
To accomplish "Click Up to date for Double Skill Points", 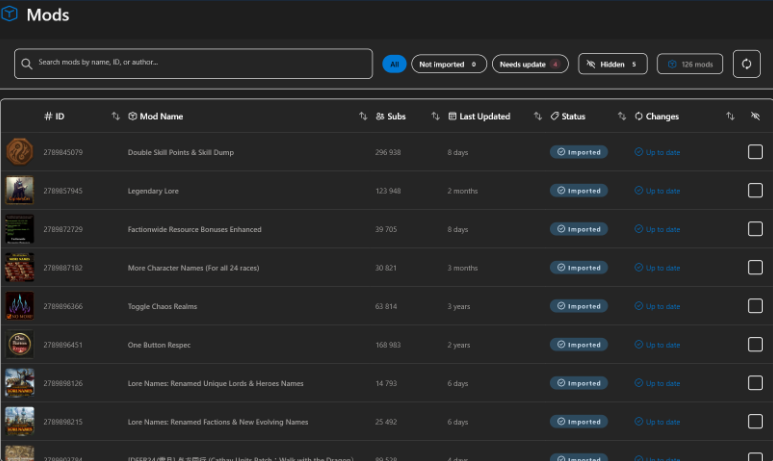I will click(657, 152).
